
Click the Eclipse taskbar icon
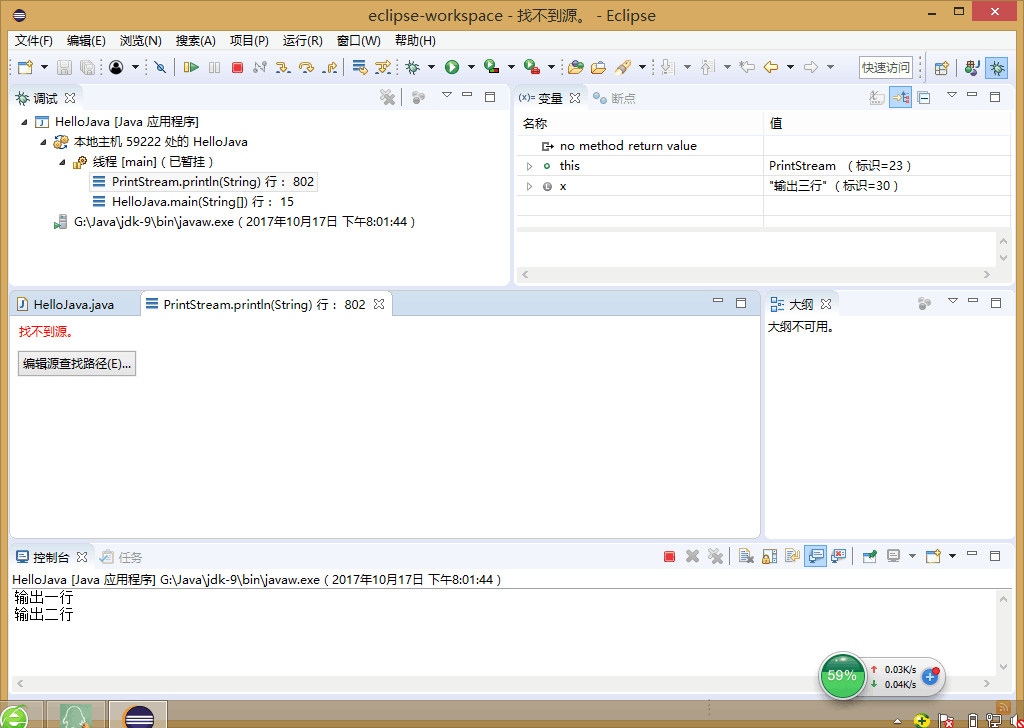(x=138, y=716)
